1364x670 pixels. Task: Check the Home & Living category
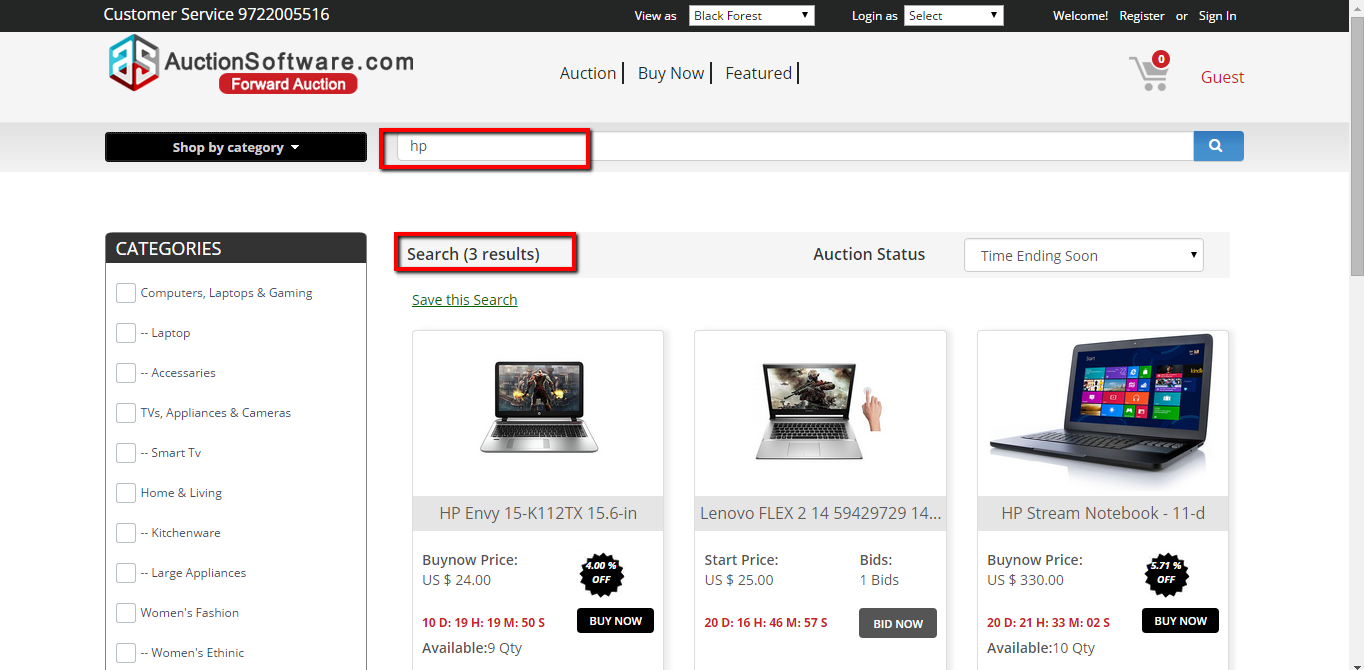click(126, 493)
